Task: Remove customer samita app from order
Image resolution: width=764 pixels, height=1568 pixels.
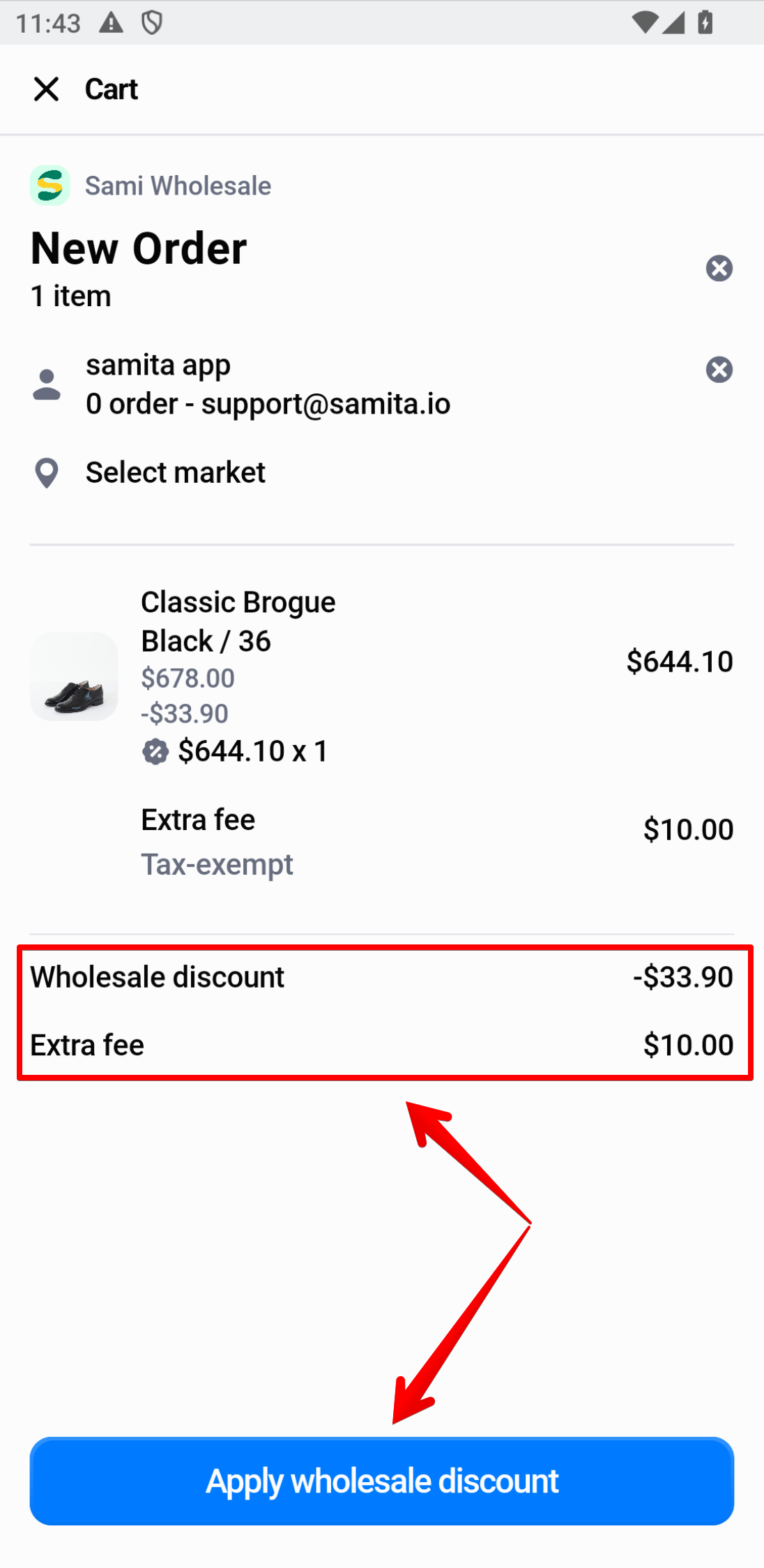Action: click(x=719, y=370)
